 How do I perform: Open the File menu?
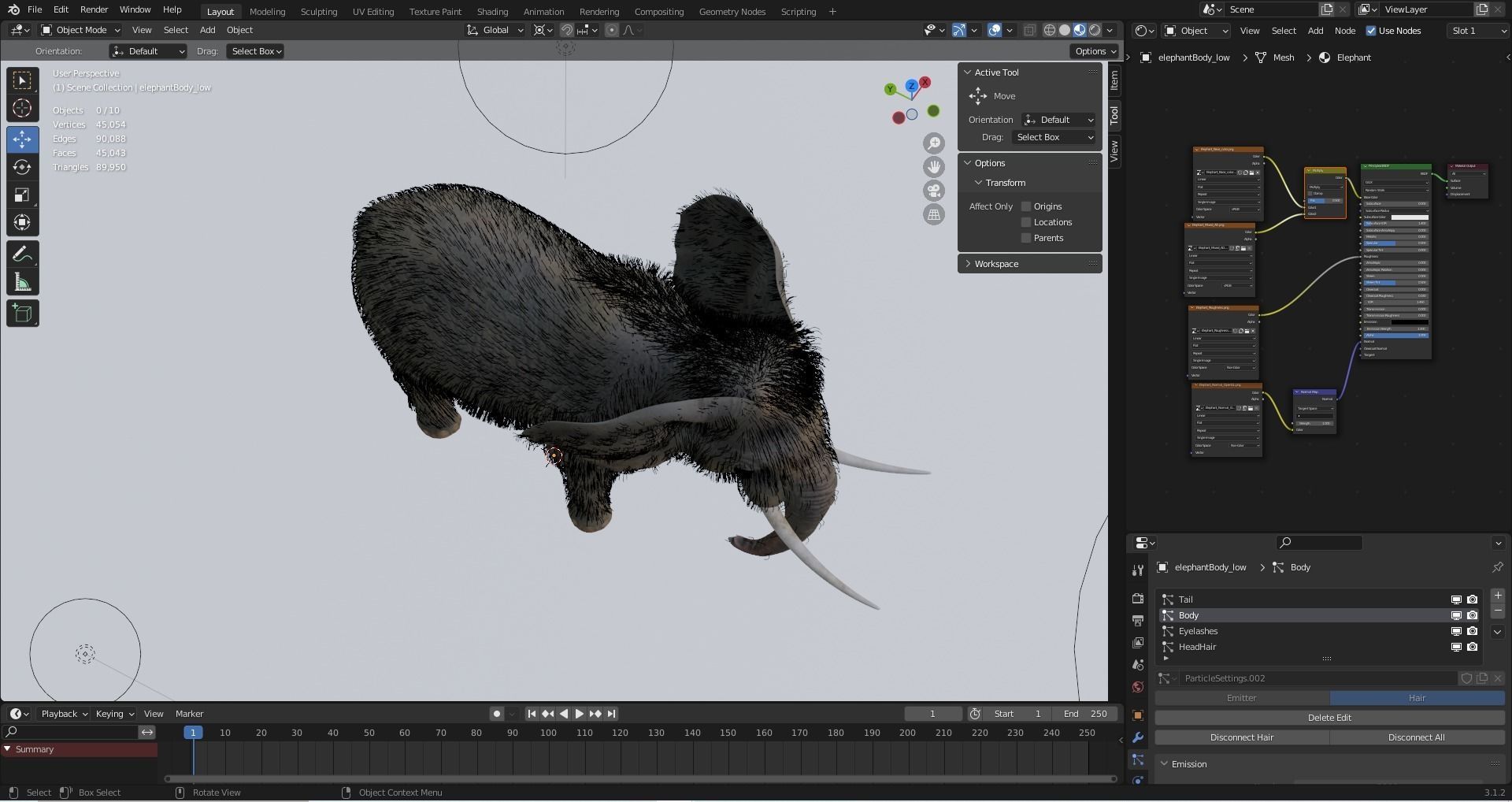click(35, 9)
